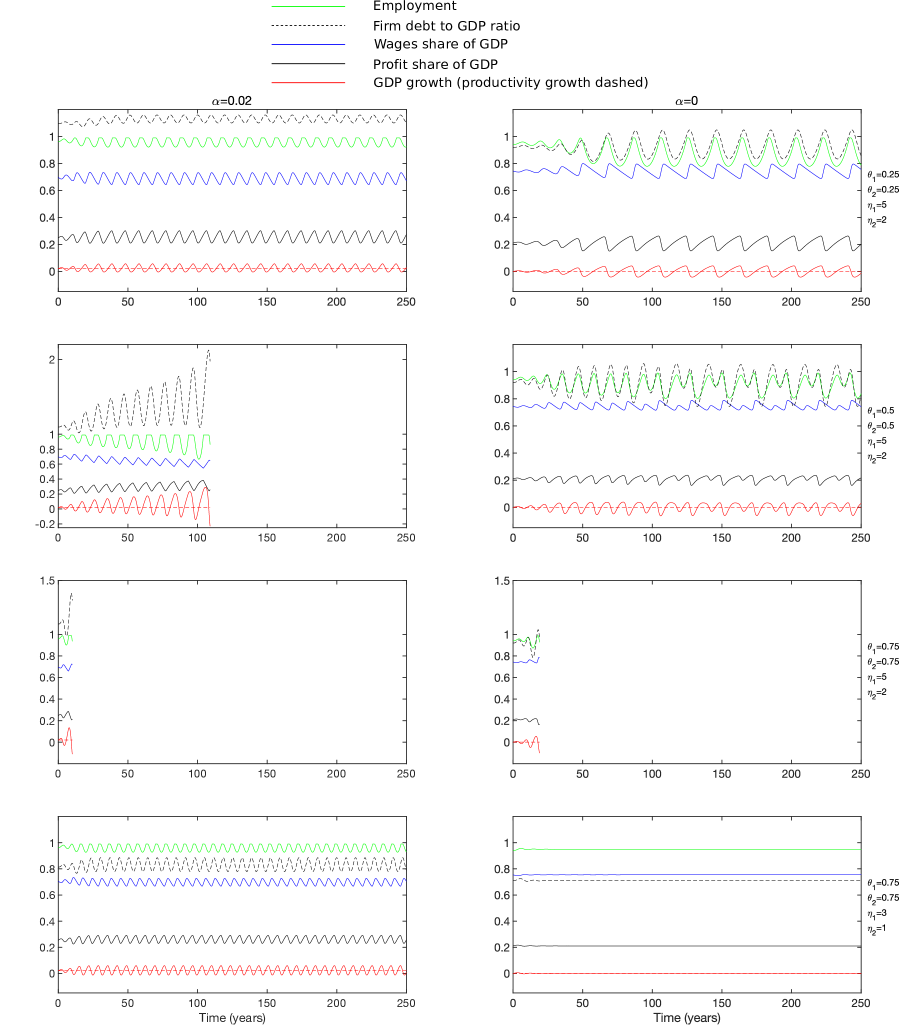The height and width of the screenshot is (1025, 904).
Task: Click the η₁=3 parameter label beside the bottom right plot
Action: 877,913
